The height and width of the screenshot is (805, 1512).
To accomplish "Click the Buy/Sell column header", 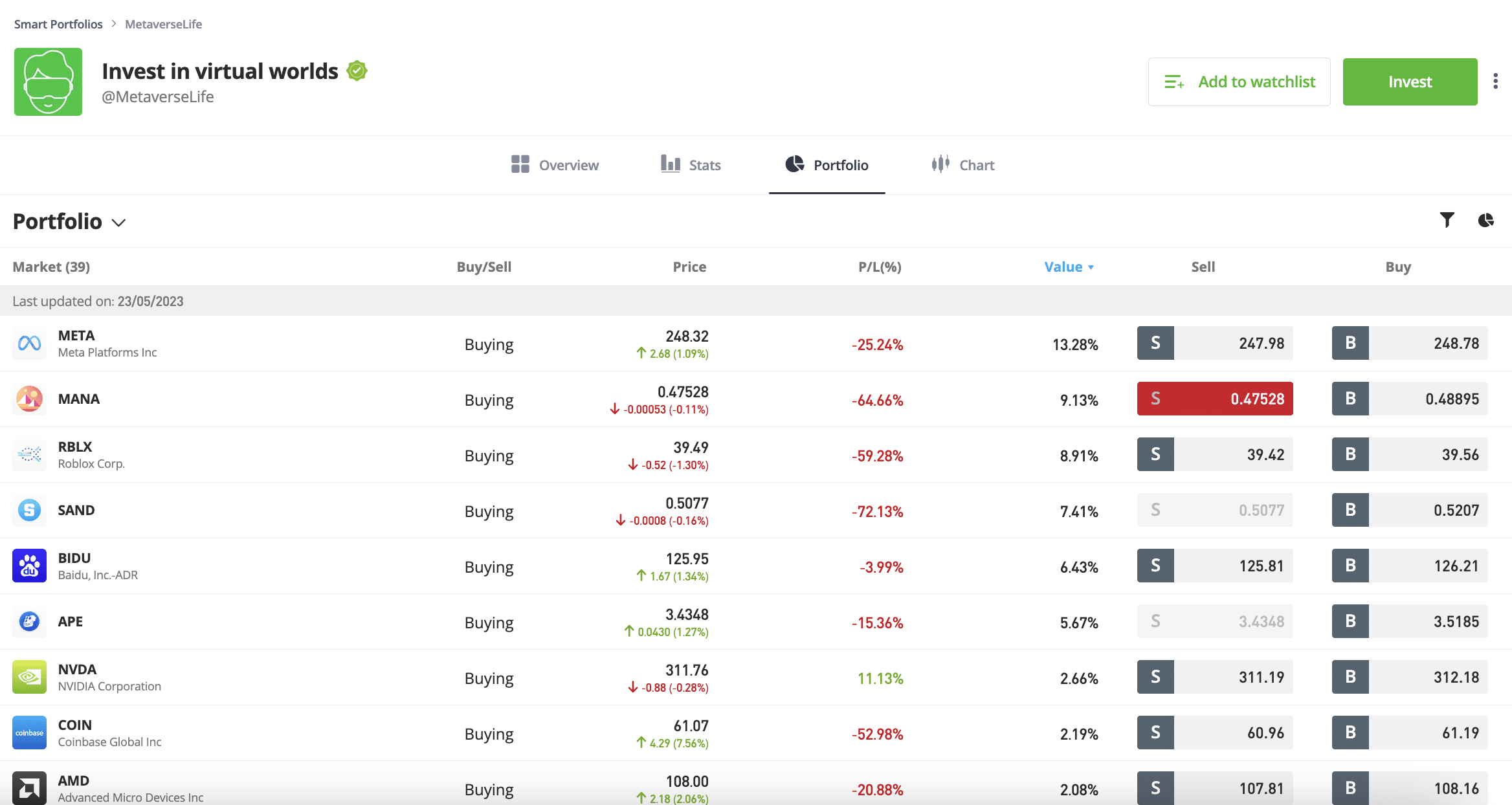I will 484,267.
